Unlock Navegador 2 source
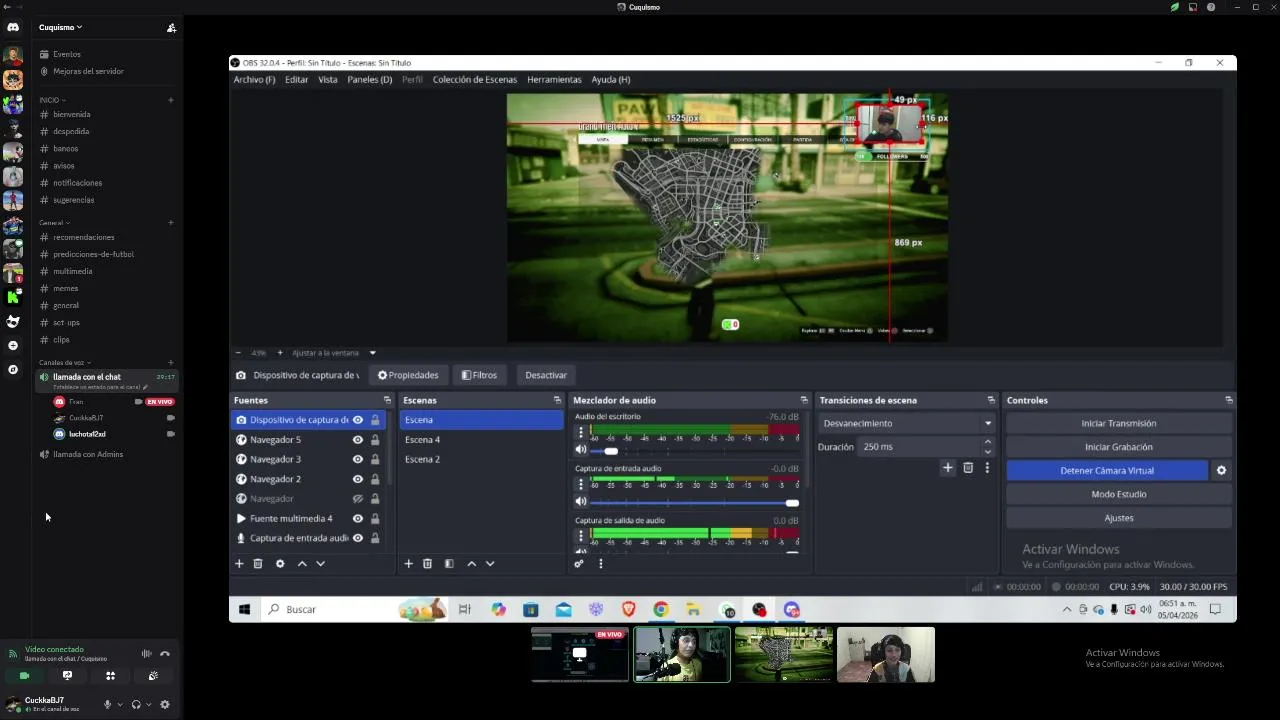The height and width of the screenshot is (720, 1280). (375, 479)
